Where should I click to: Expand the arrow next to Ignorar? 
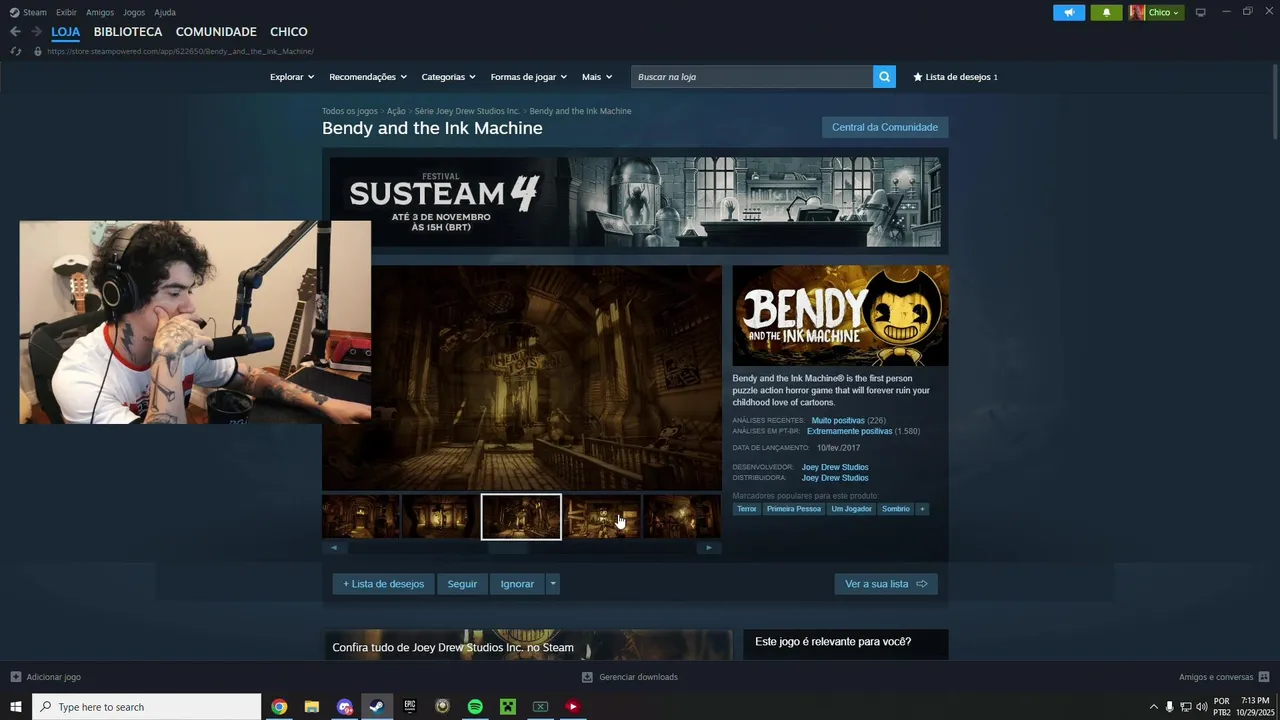click(x=552, y=584)
